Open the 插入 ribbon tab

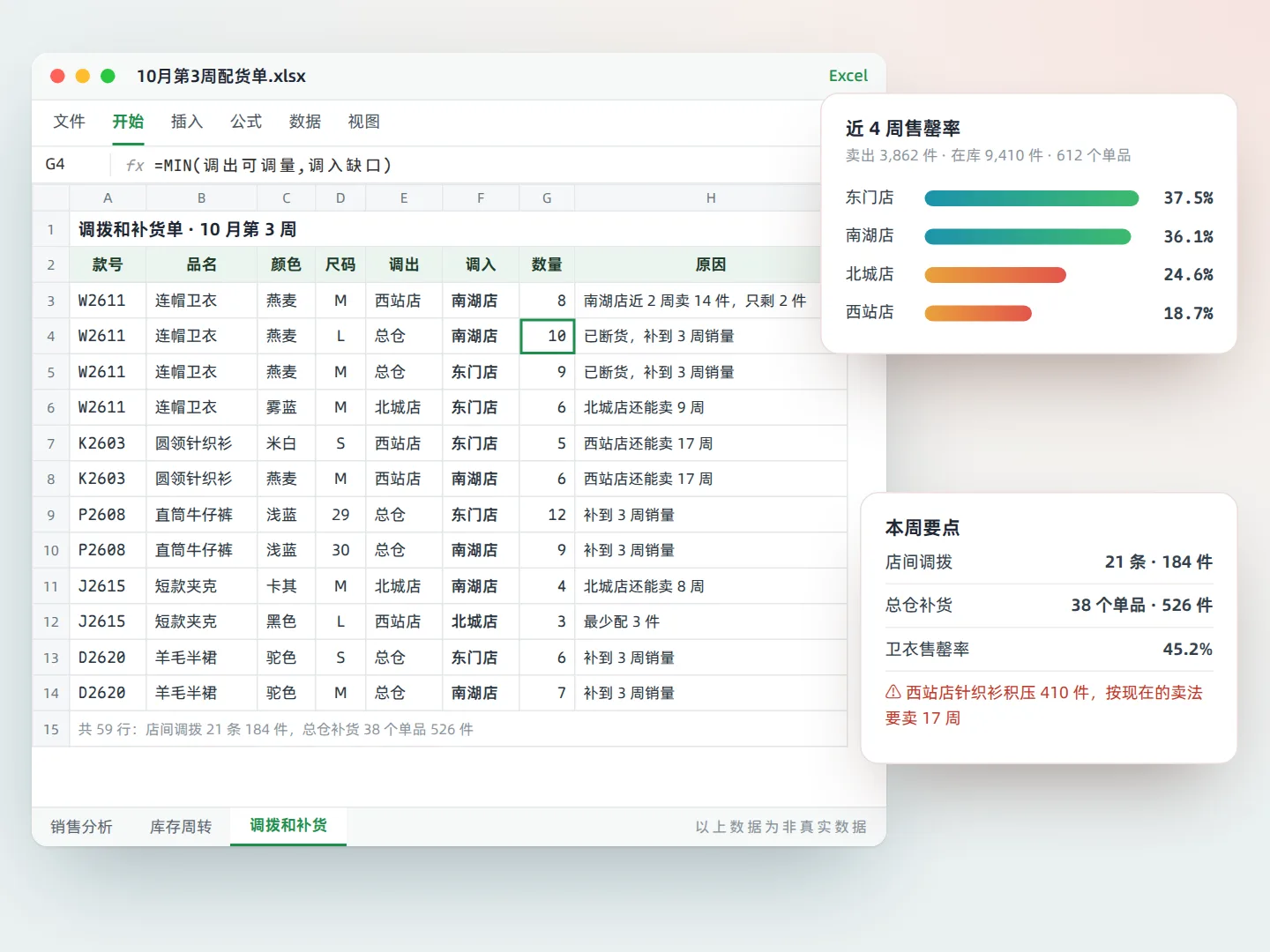[187, 122]
